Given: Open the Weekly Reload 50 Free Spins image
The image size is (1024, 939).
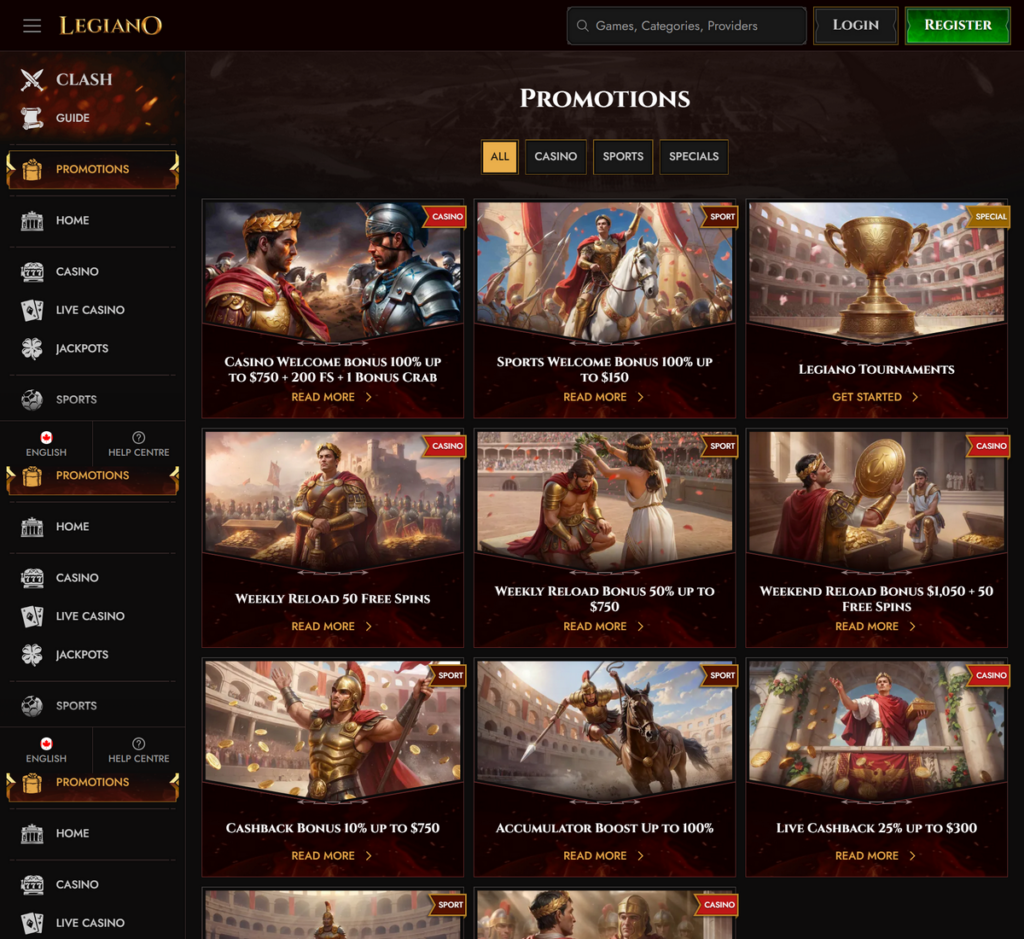Looking at the screenshot, I should pyautogui.click(x=332, y=500).
